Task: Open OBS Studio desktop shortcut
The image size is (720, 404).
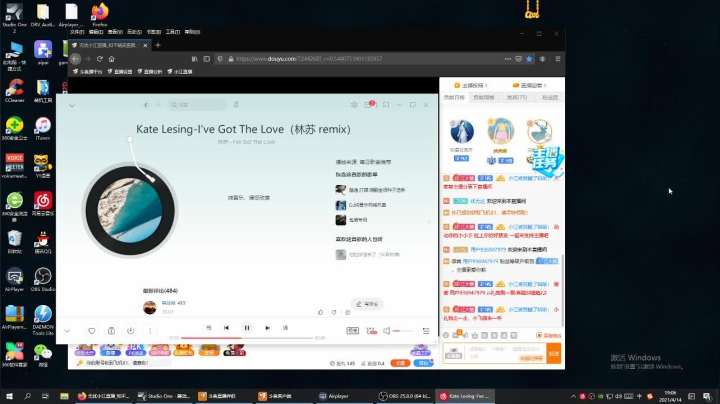Action: pyautogui.click(x=43, y=279)
